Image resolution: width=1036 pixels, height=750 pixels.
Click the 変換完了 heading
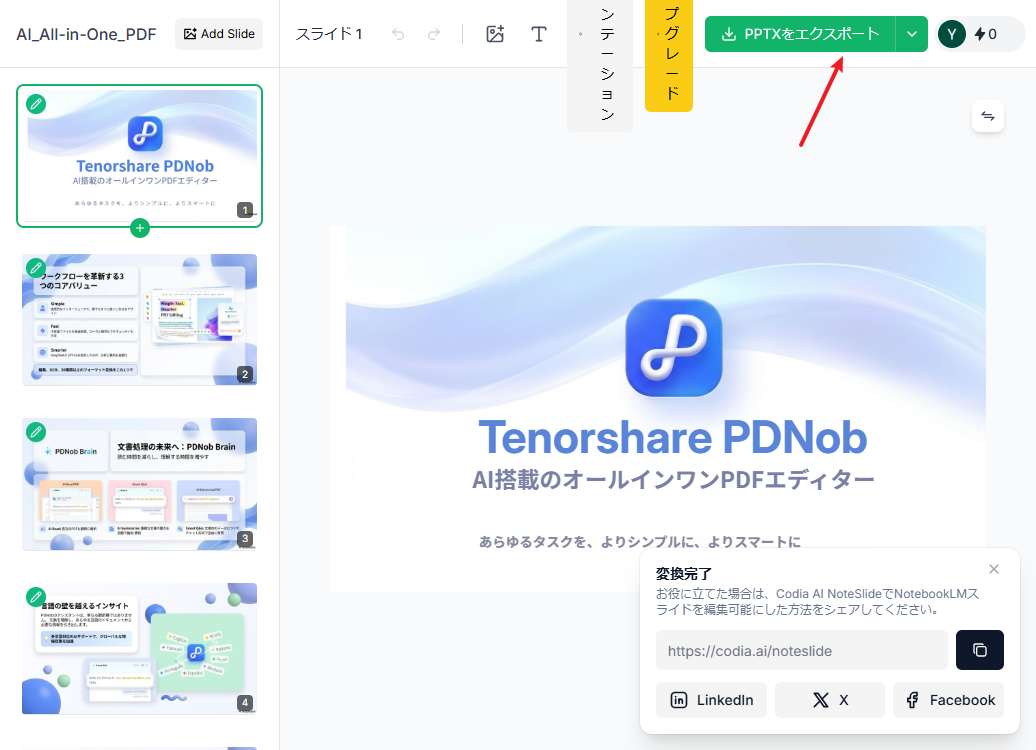tap(683, 574)
